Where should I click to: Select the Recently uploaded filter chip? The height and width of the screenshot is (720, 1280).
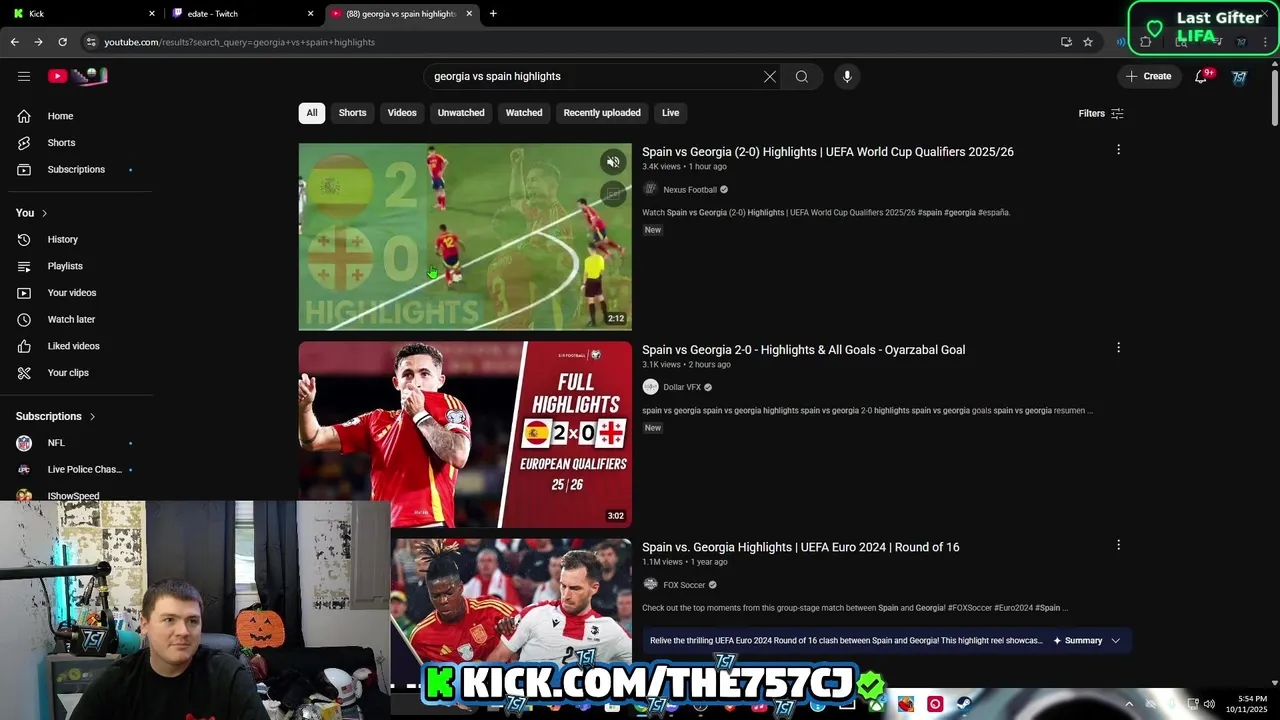(602, 113)
